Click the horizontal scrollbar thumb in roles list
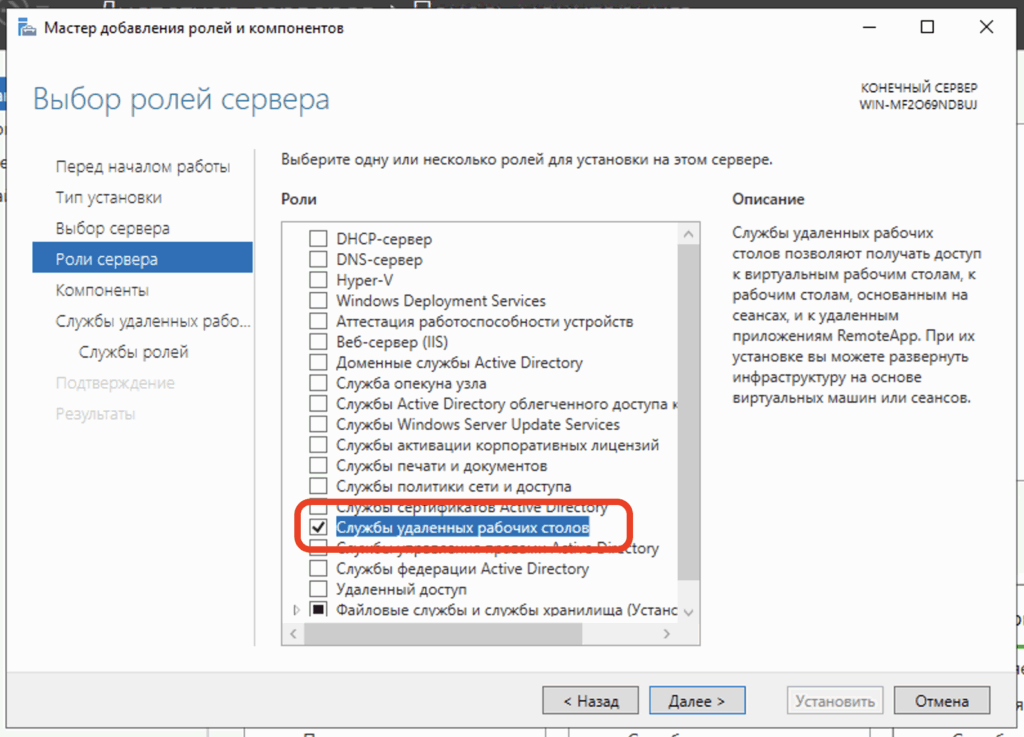 pyautogui.click(x=443, y=634)
